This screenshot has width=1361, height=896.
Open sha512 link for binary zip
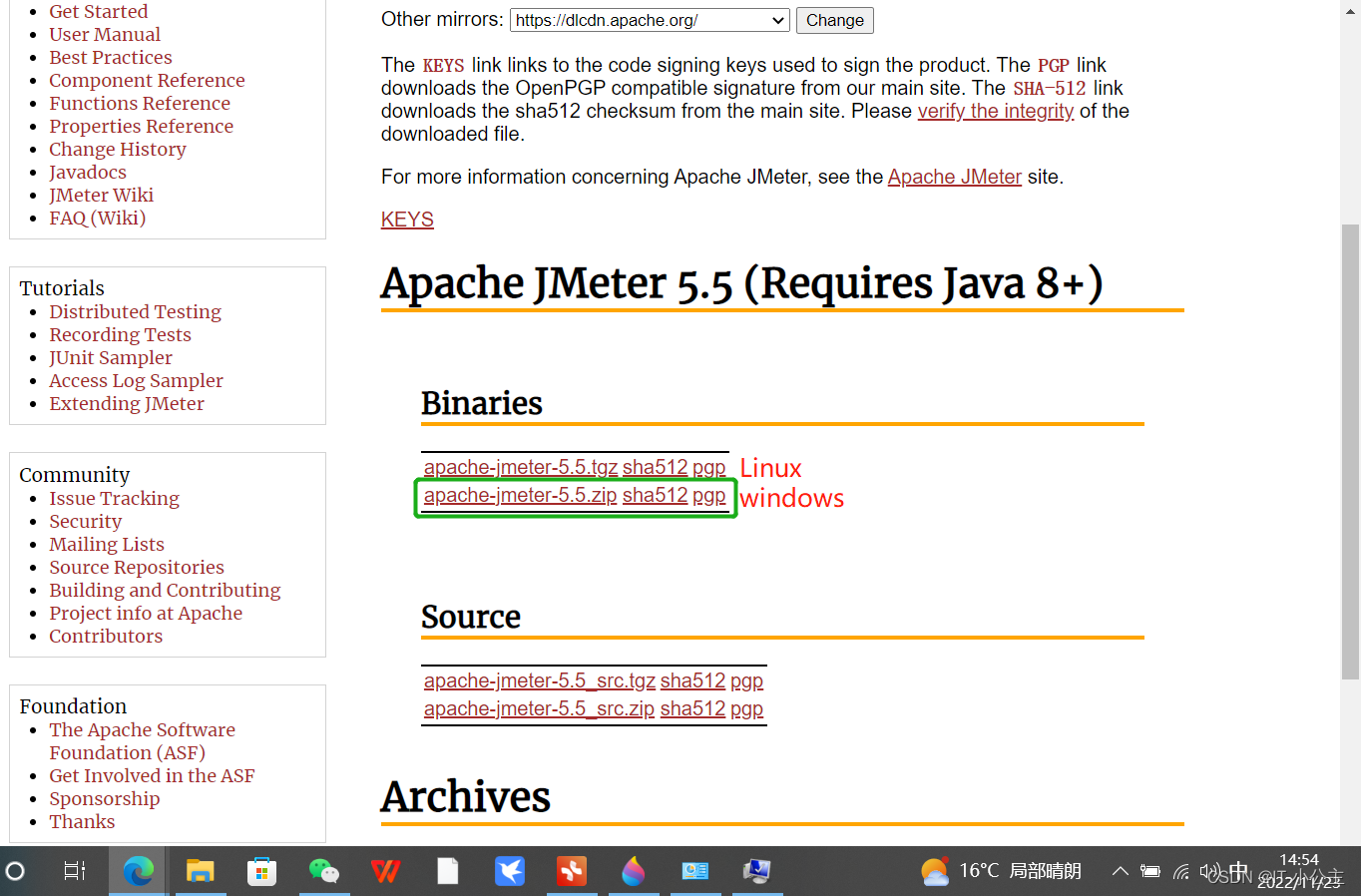pos(655,495)
